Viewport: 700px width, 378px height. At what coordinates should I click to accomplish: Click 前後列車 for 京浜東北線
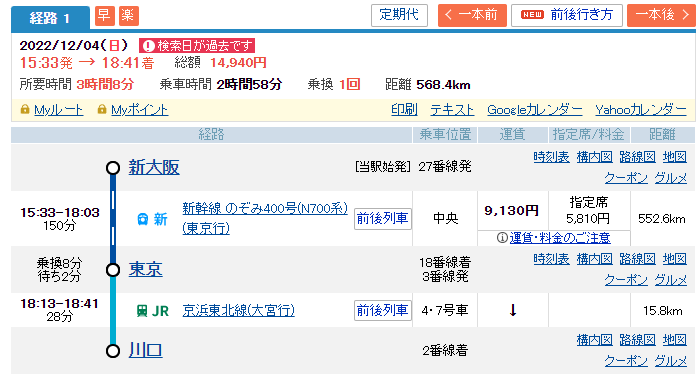(383, 310)
